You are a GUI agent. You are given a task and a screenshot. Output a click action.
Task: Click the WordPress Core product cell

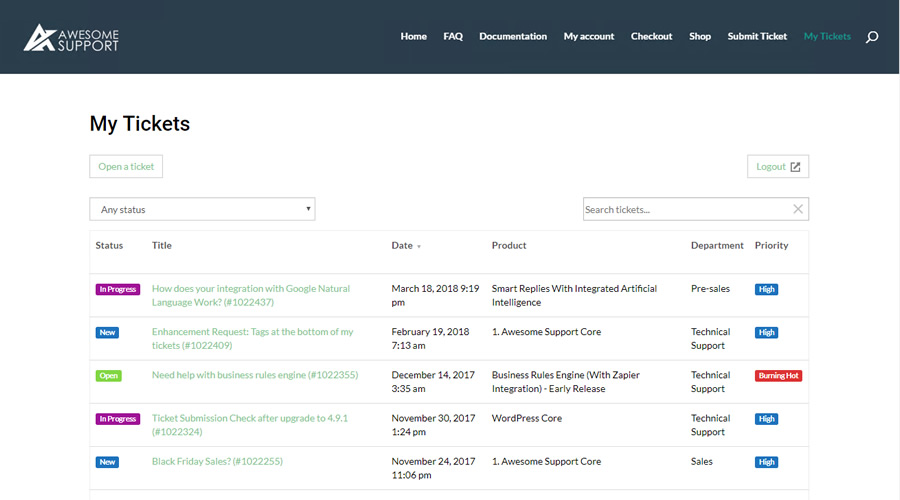(527, 418)
